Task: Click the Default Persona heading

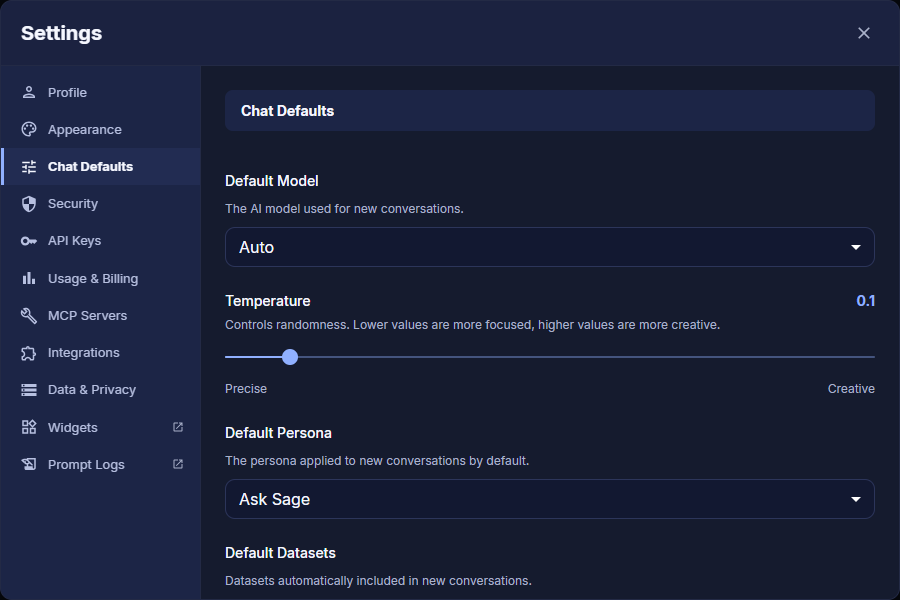Action: pos(278,433)
